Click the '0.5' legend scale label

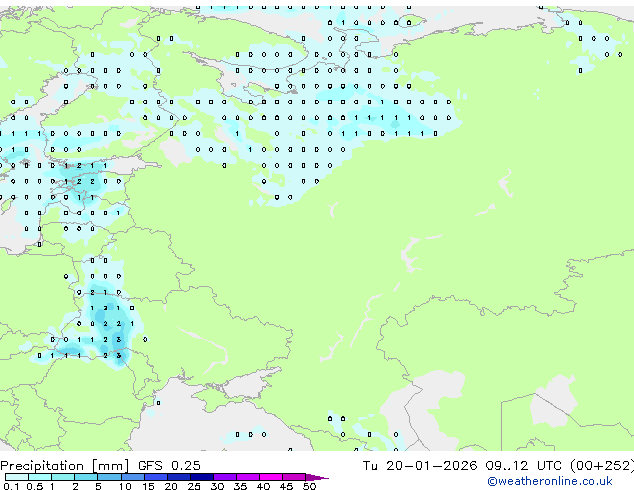click(x=35, y=486)
